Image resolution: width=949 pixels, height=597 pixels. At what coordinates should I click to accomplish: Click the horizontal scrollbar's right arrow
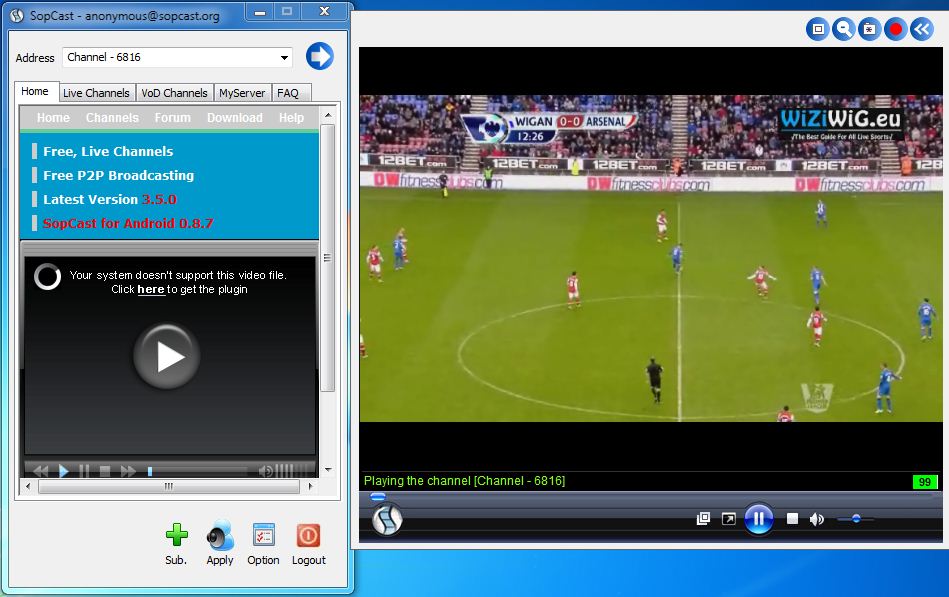click(310, 486)
